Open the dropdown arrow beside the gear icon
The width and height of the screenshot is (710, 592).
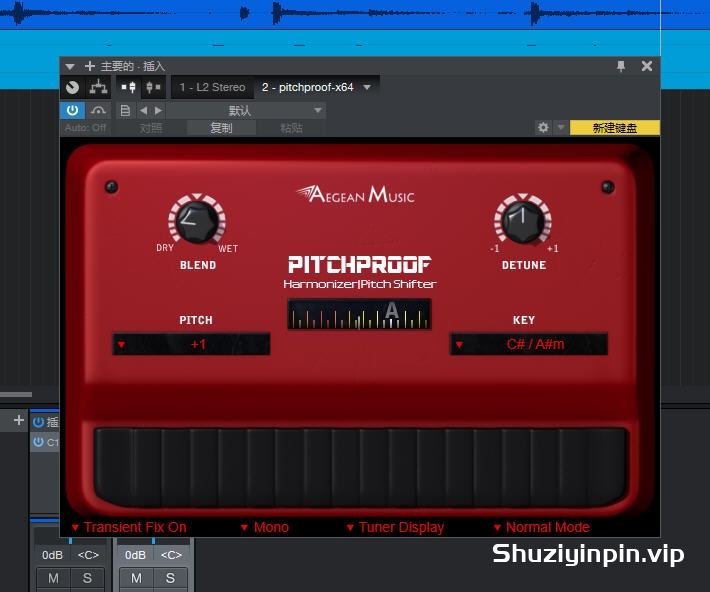coord(561,127)
